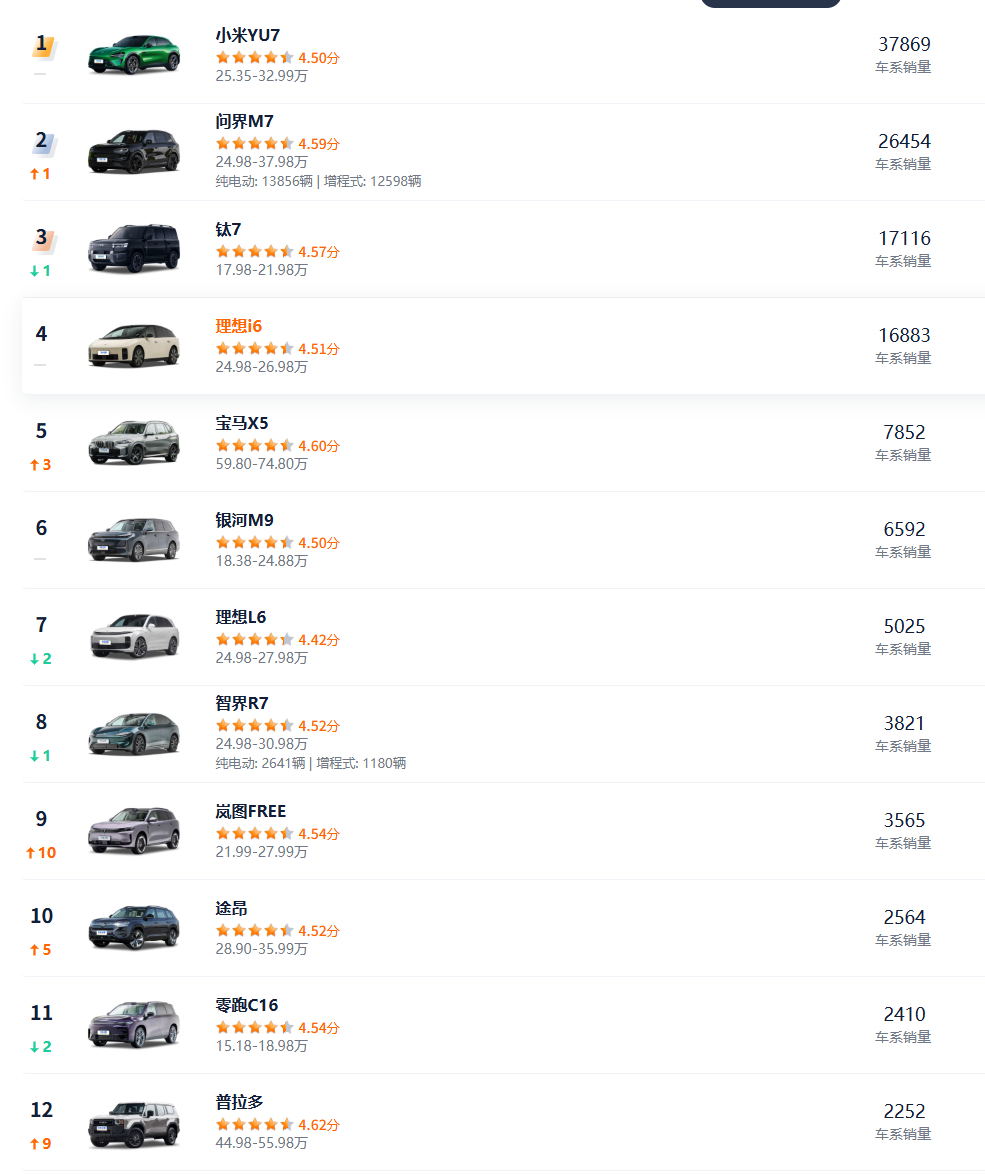The width and height of the screenshot is (985, 1174).
Task: Open the 理想i6 highlighted title link
Action: point(238,326)
